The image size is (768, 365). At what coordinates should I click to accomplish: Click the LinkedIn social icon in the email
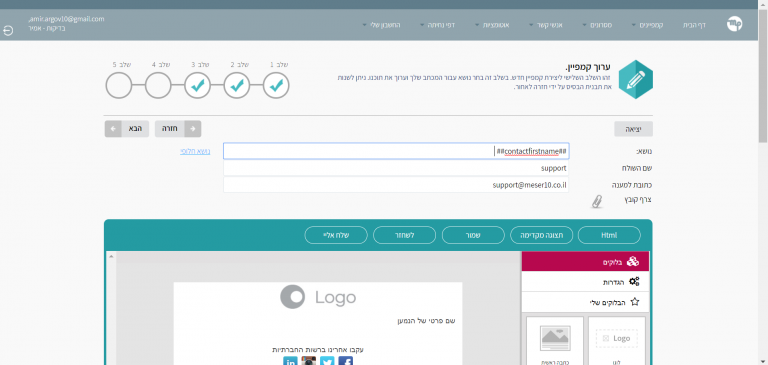(x=290, y=362)
